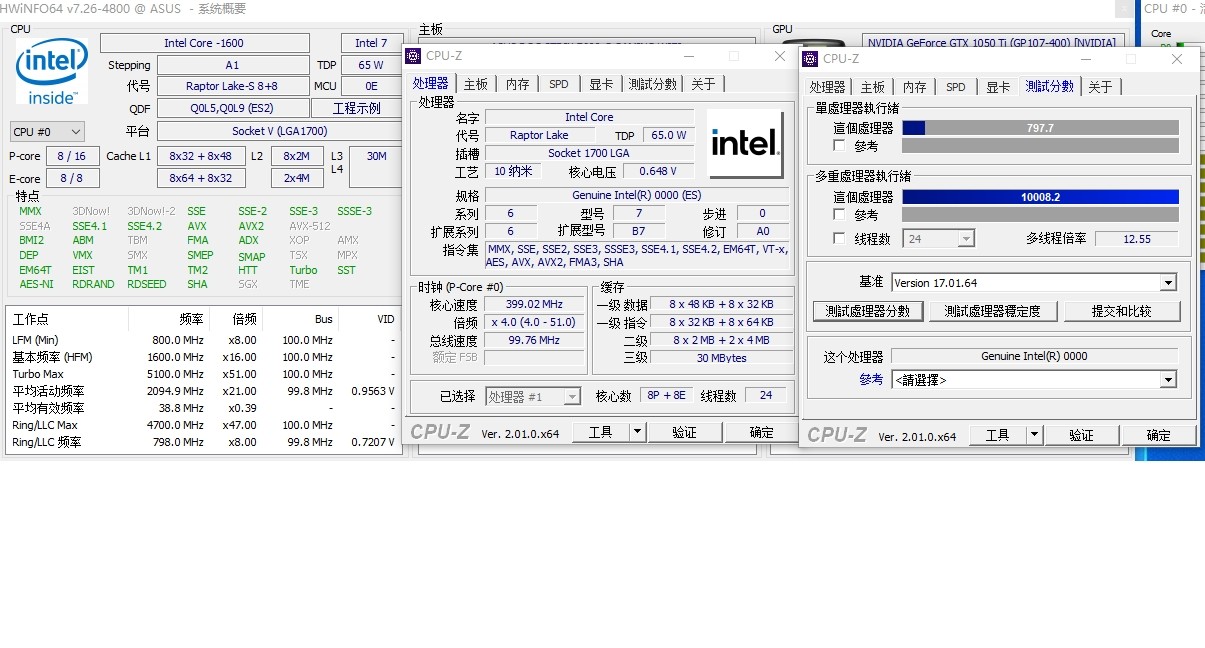Viewport: 1205px width, 648px height.
Task: Click the blue 參考 link beside <請選擇>
Action: coord(871,380)
